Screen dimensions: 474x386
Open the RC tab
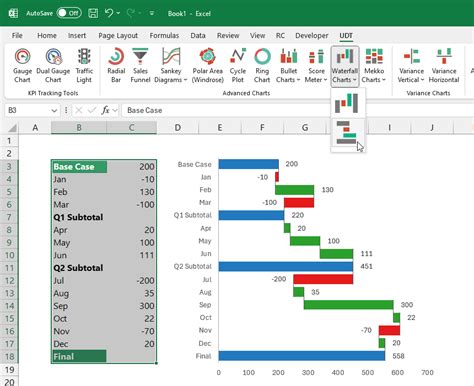(x=280, y=35)
